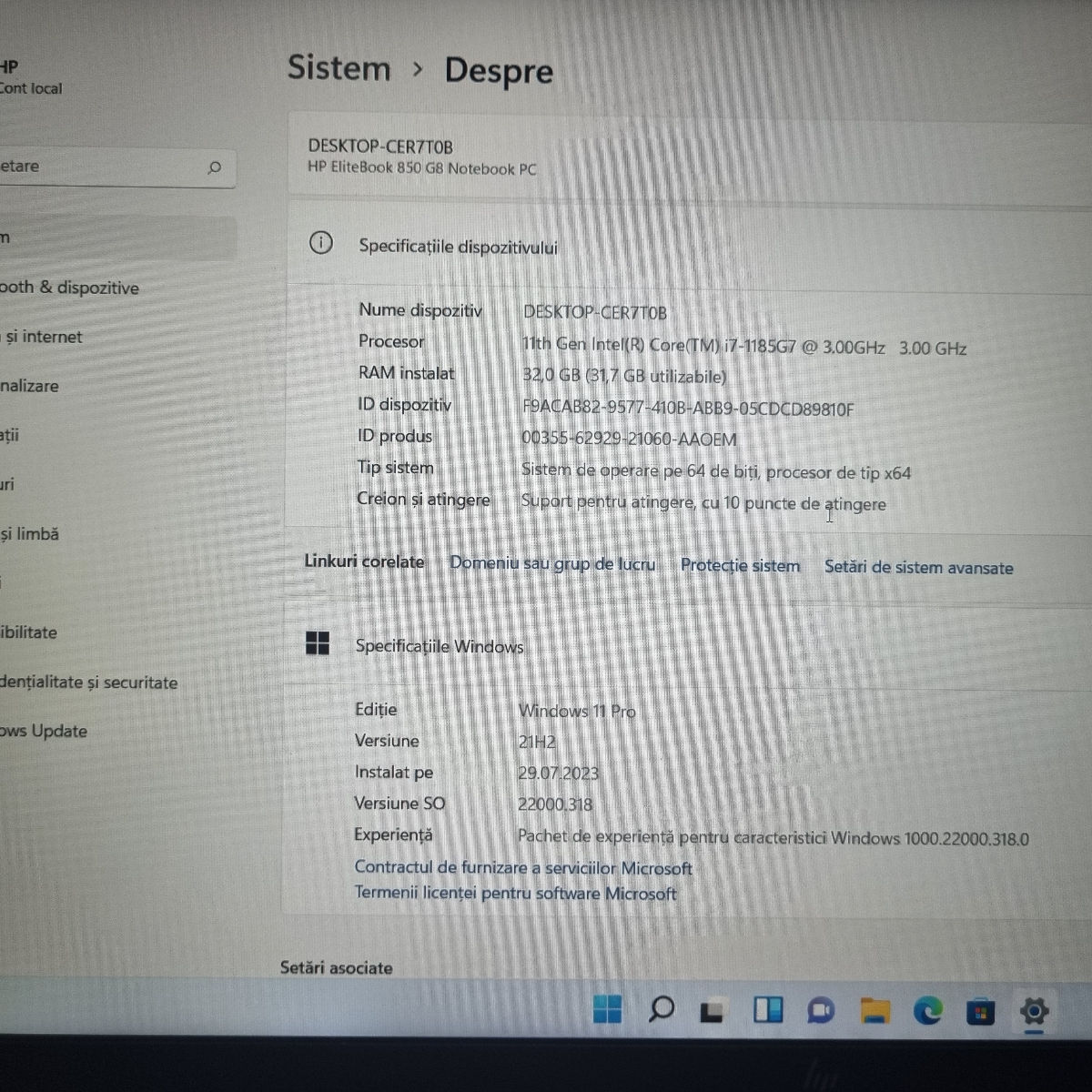Open the Widgets panel icon
This screenshot has width=1092, height=1092.
click(x=768, y=1010)
